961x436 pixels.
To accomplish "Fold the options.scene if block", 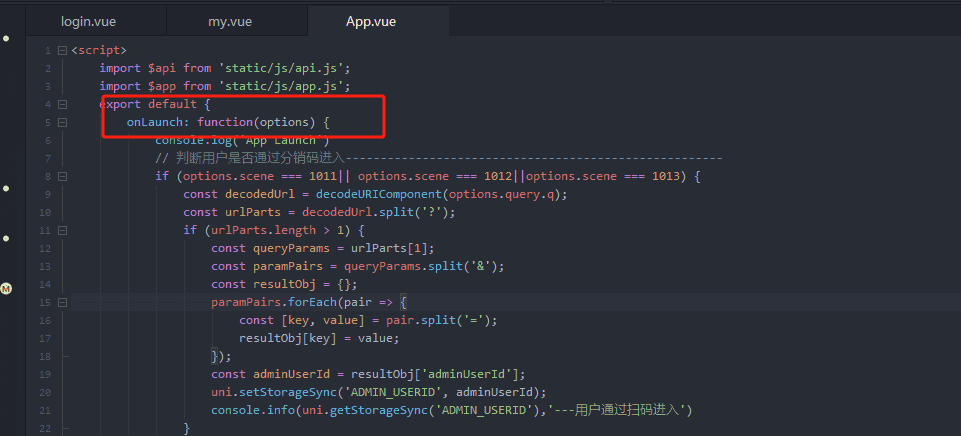I will pos(62,176).
